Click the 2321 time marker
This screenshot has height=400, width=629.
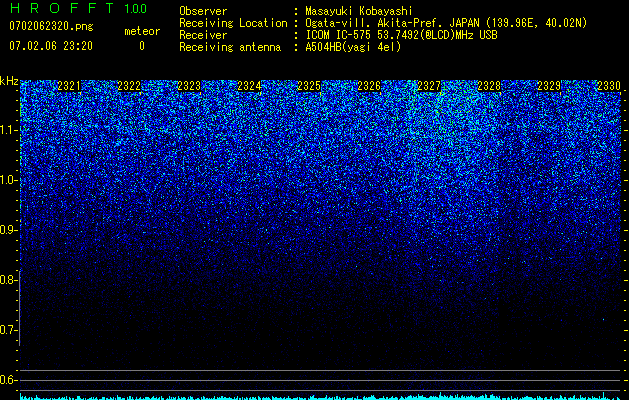coord(69,86)
